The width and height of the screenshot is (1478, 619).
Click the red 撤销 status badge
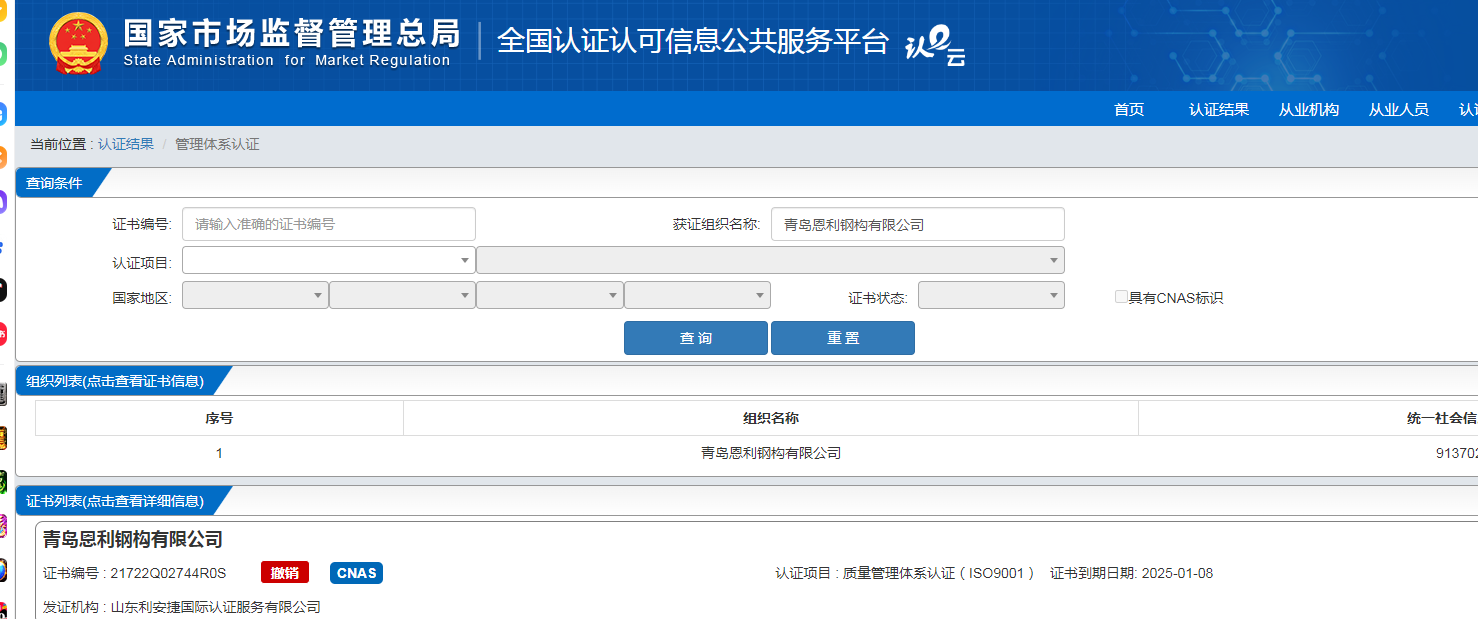(x=285, y=573)
